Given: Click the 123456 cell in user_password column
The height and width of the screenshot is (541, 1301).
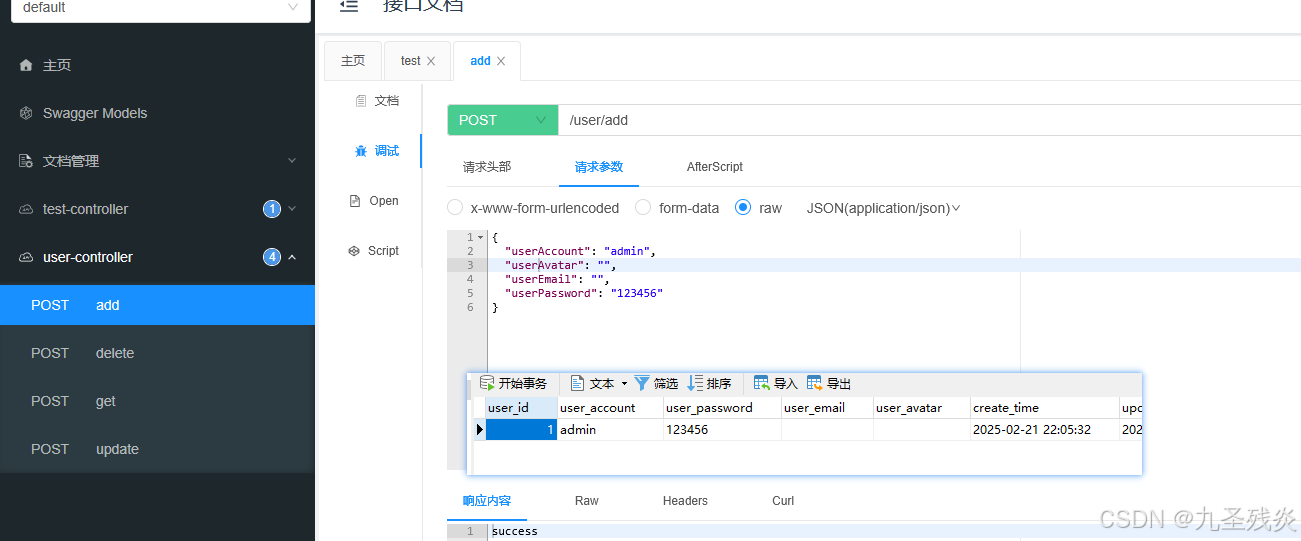Looking at the screenshot, I should (x=722, y=430).
